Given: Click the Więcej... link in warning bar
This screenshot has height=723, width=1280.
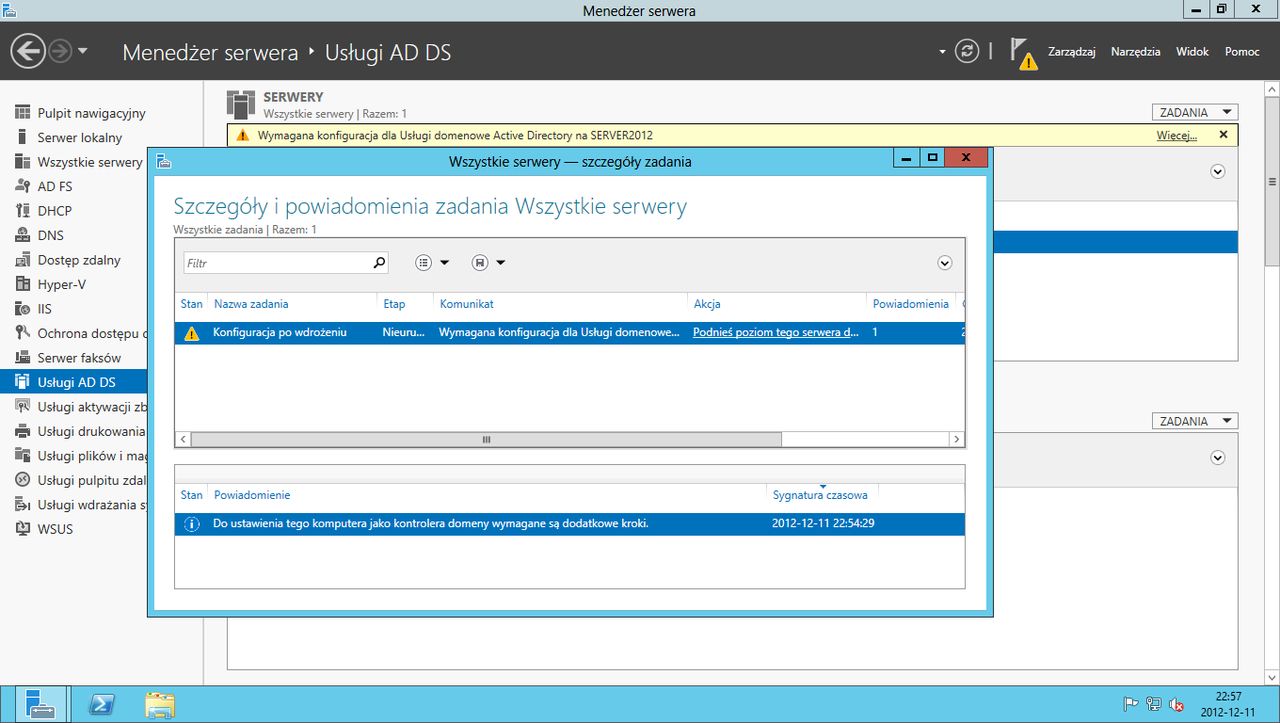Looking at the screenshot, I should coord(1177,135).
